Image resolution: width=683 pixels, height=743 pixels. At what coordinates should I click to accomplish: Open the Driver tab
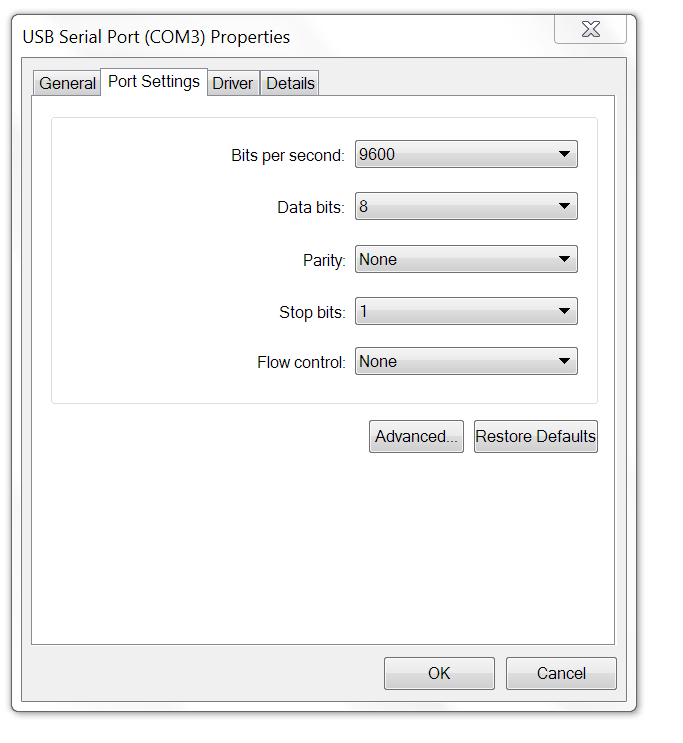click(233, 83)
